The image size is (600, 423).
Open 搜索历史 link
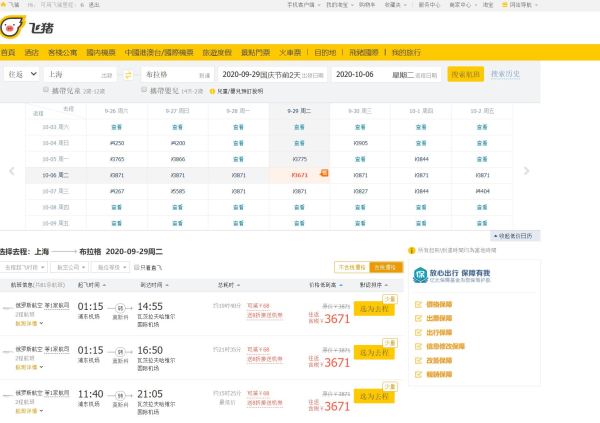[505, 74]
